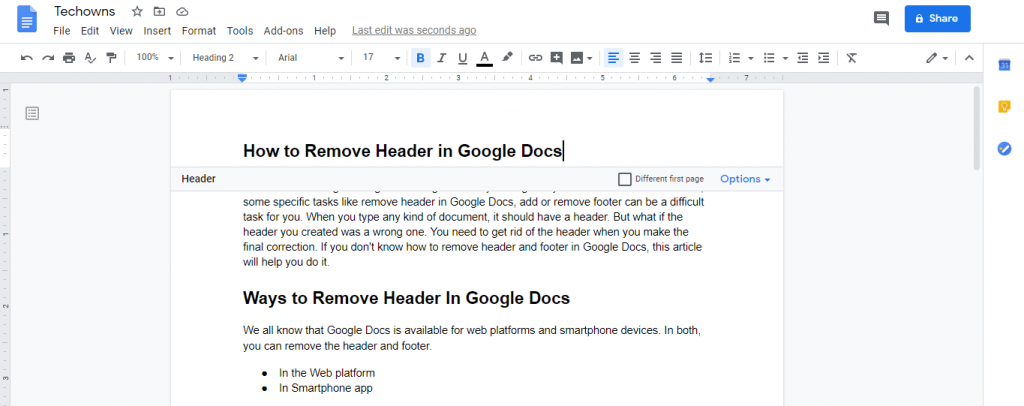This screenshot has width=1024, height=406.
Task: Decrease indent of the paragraph
Action: (803, 58)
